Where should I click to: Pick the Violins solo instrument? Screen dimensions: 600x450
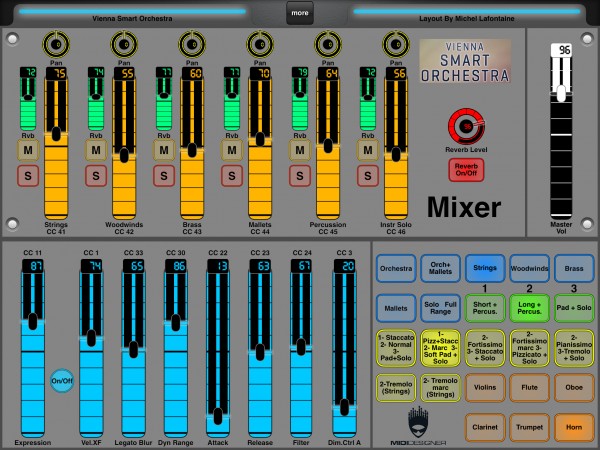485,388
